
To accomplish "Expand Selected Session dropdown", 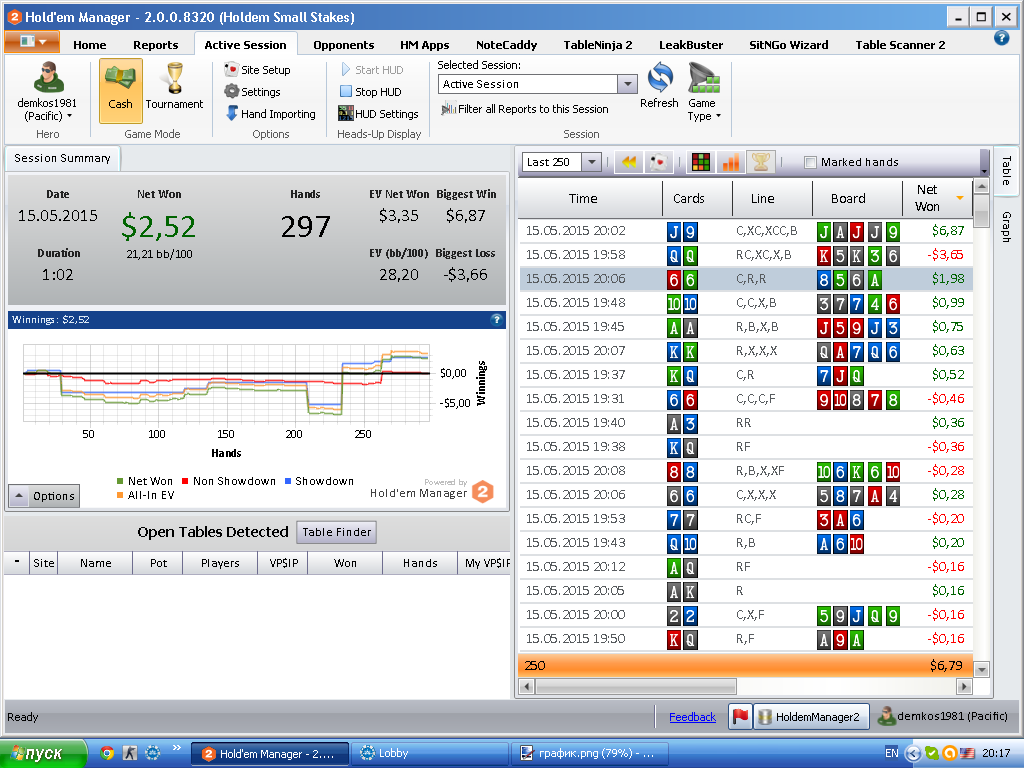I will tap(627, 84).
